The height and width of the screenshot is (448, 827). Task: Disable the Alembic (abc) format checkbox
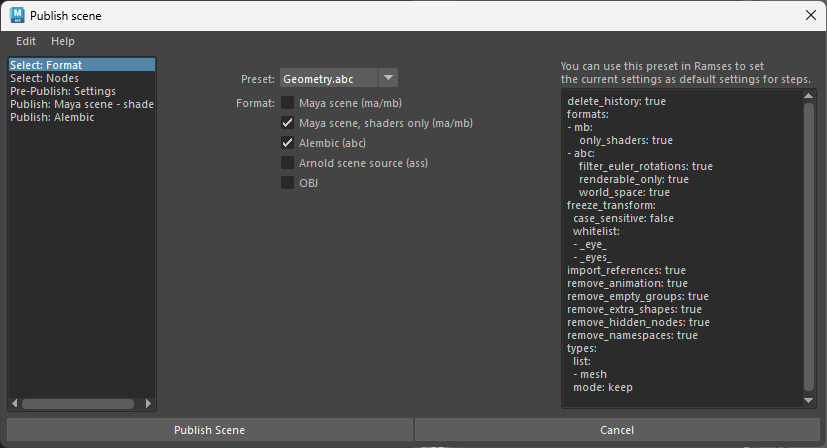click(x=287, y=143)
